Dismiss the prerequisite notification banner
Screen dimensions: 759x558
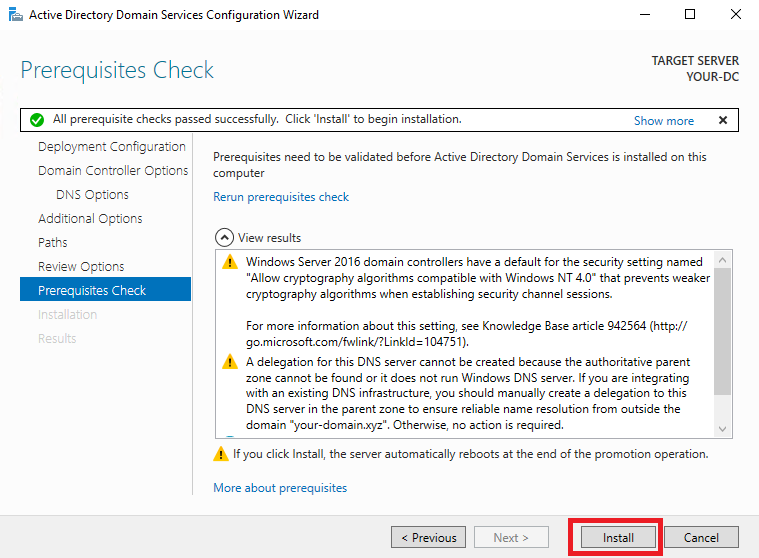tap(723, 120)
